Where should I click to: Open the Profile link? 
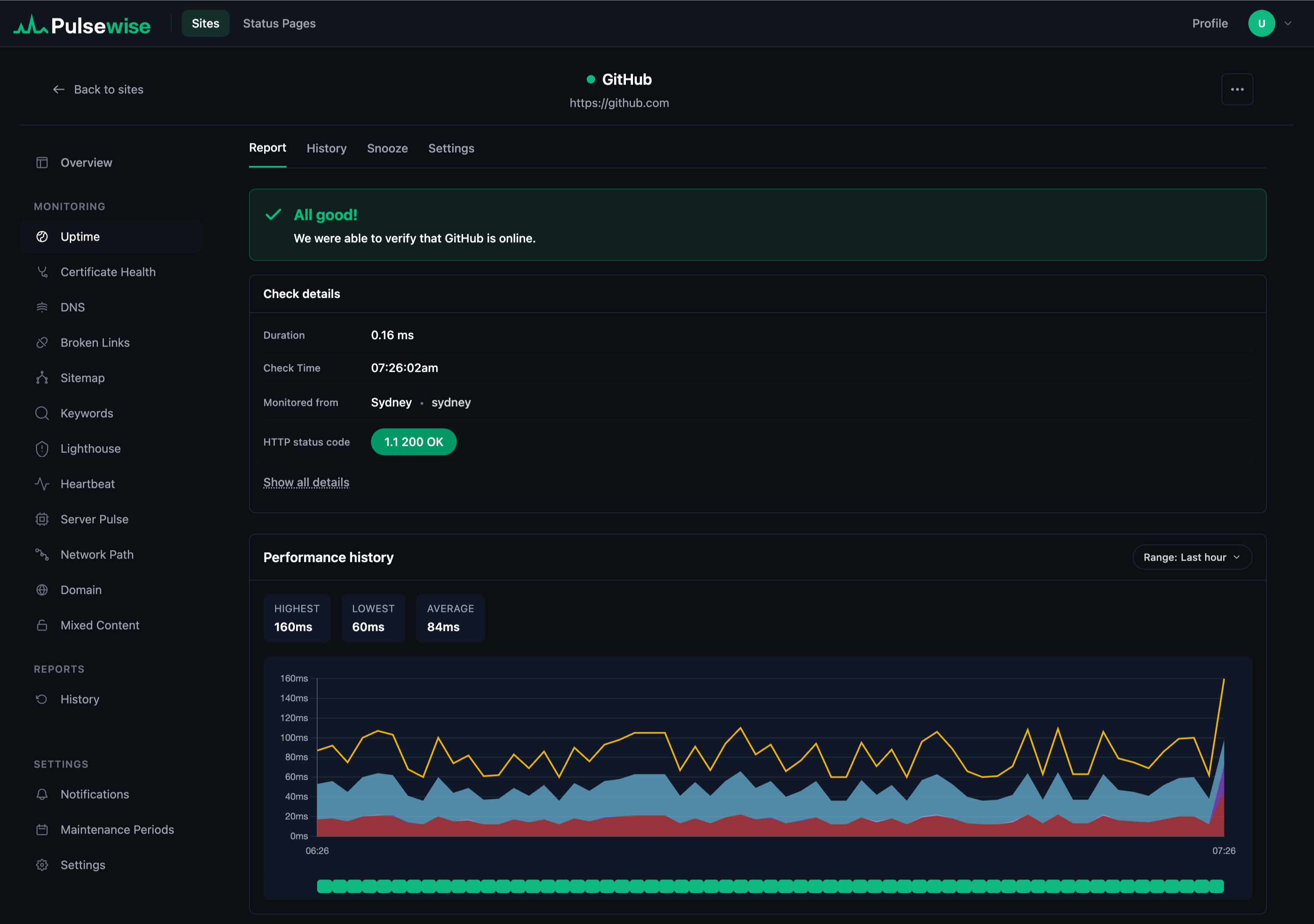(x=1210, y=24)
